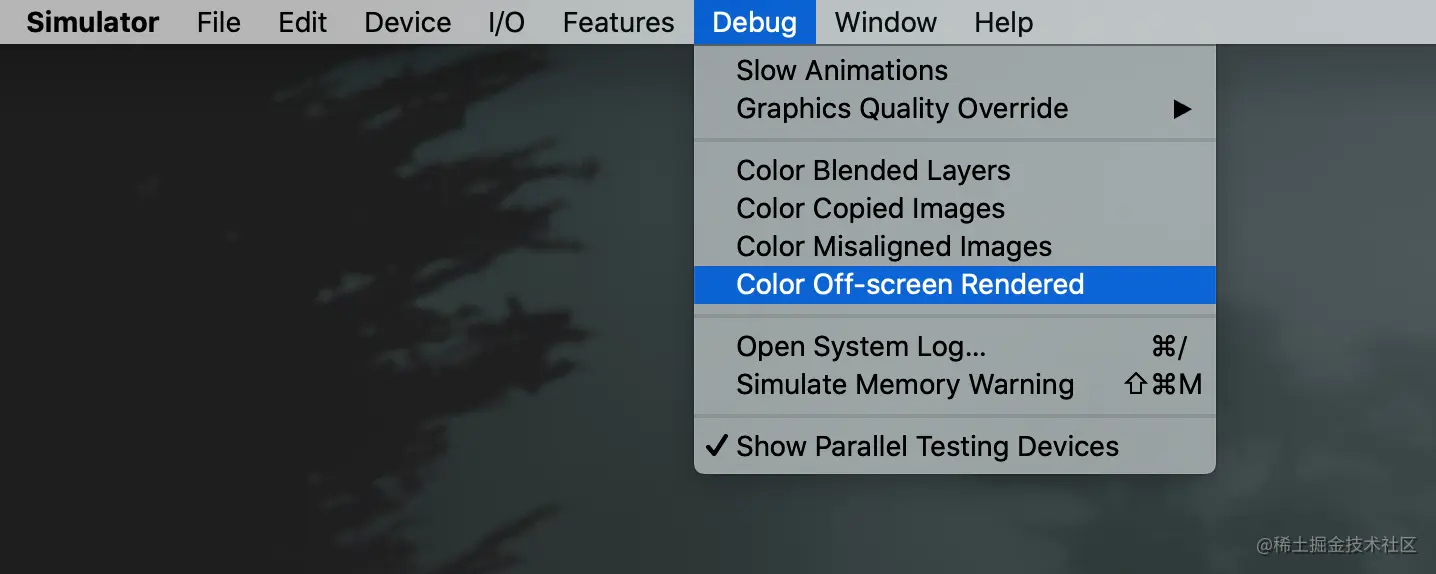The image size is (1436, 574).
Task: Enable Color Misaligned Images
Action: (x=955, y=246)
